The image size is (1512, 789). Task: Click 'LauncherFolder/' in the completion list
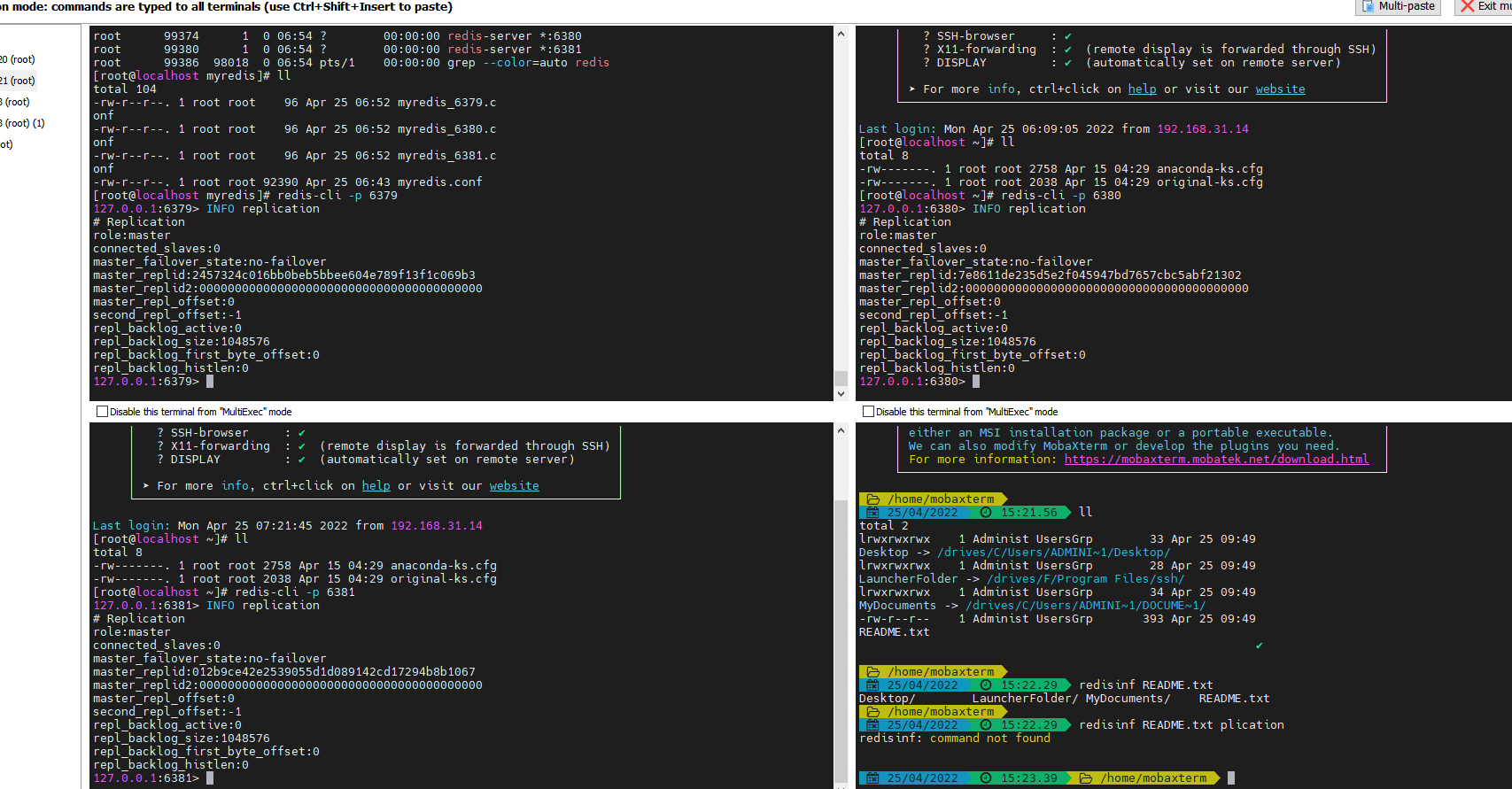tap(1026, 699)
